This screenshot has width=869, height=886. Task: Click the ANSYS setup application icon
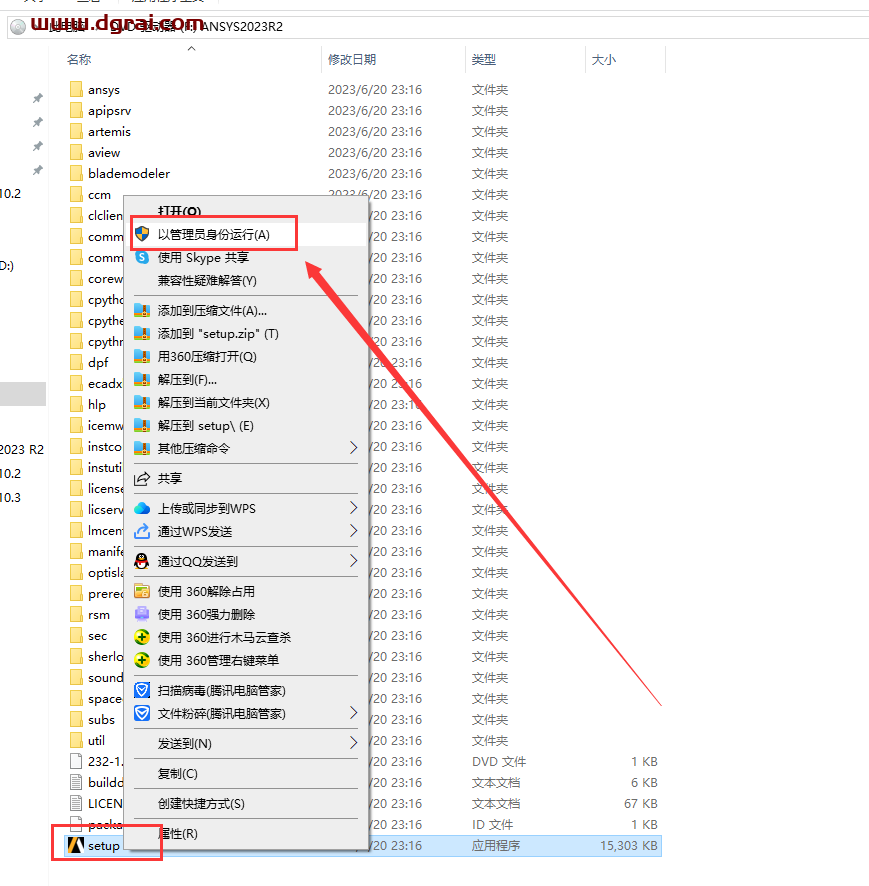(x=76, y=845)
